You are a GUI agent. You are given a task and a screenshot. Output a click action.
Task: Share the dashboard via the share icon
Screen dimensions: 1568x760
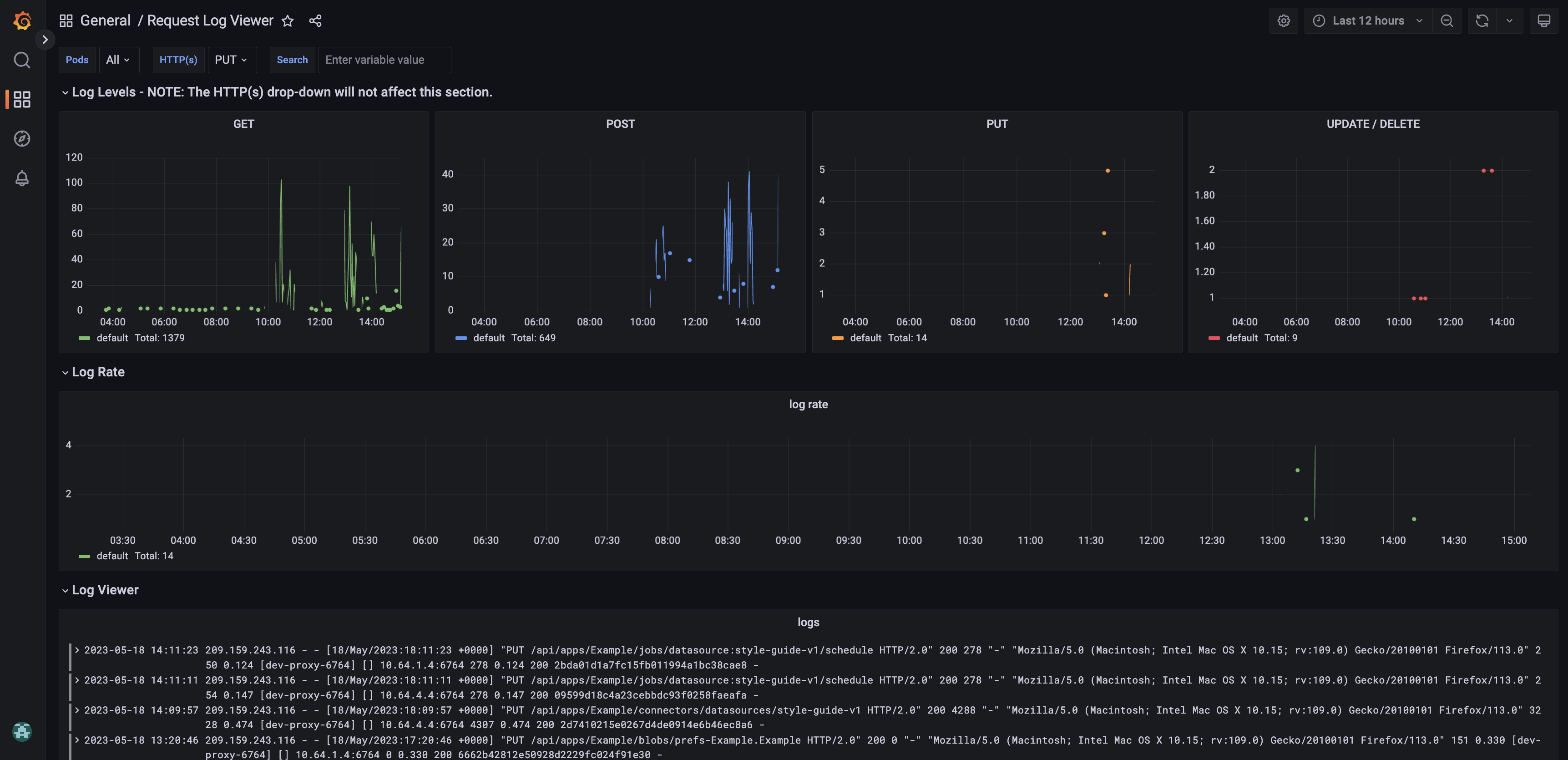[x=315, y=20]
